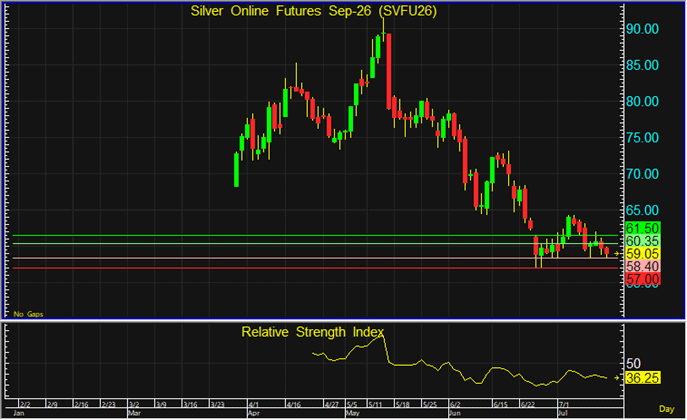687x420 pixels.
Task: Click the yellow 59.05 current price label
Action: pos(642,254)
